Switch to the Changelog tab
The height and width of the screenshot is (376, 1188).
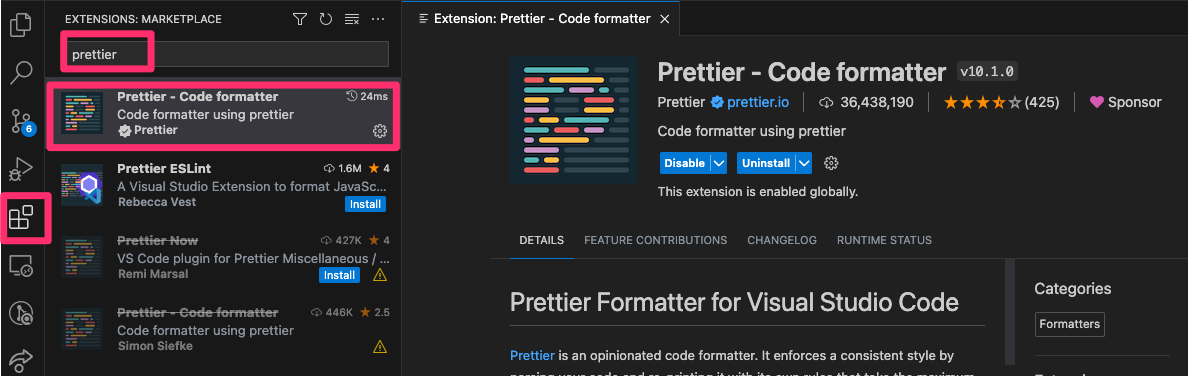pos(782,240)
